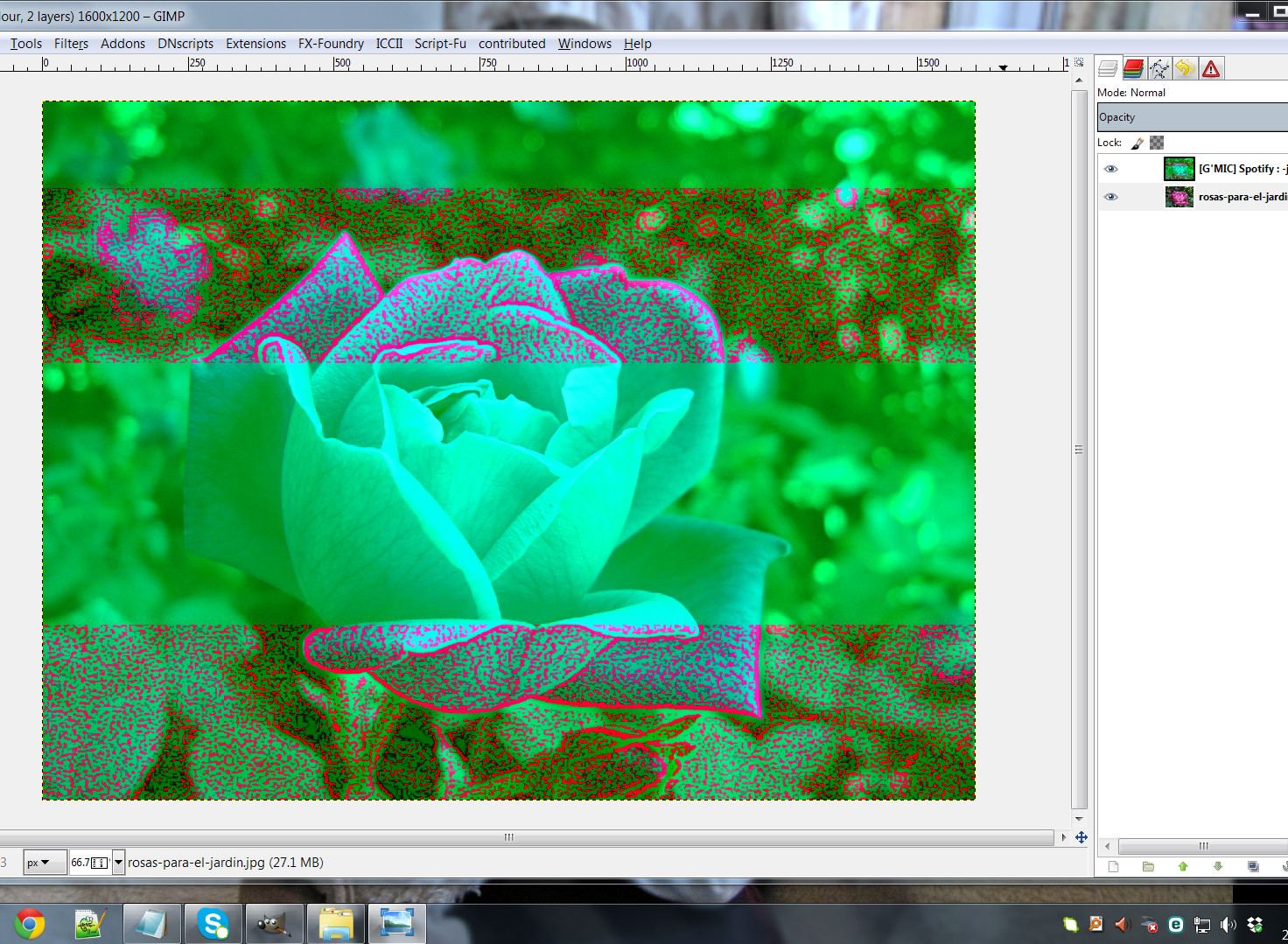
Task: Click the layers panel horizontal scrollbar
Action: coord(1203,846)
